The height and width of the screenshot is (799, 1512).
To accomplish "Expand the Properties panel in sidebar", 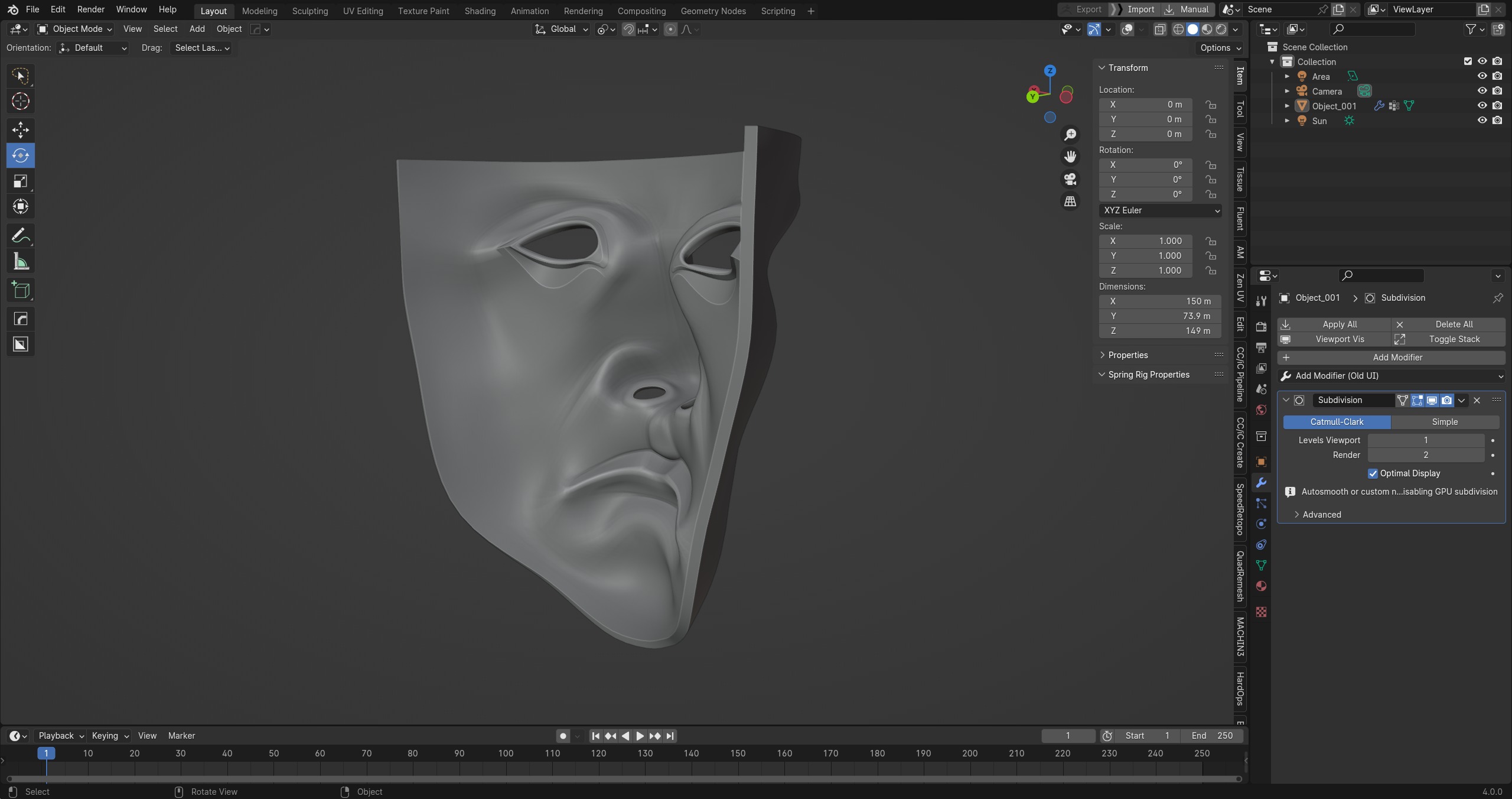I will (x=1128, y=355).
